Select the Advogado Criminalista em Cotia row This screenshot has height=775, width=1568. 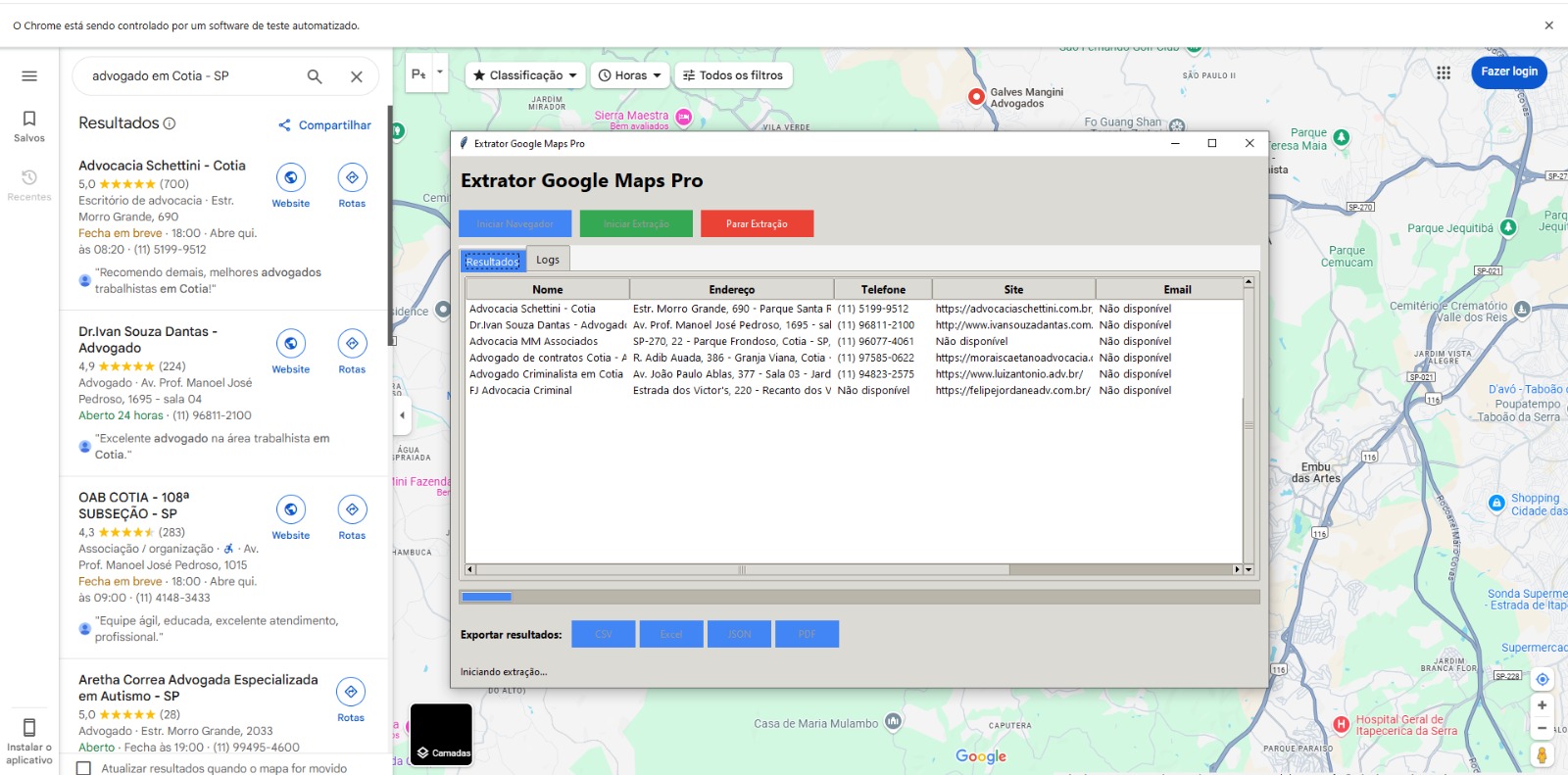tap(854, 374)
